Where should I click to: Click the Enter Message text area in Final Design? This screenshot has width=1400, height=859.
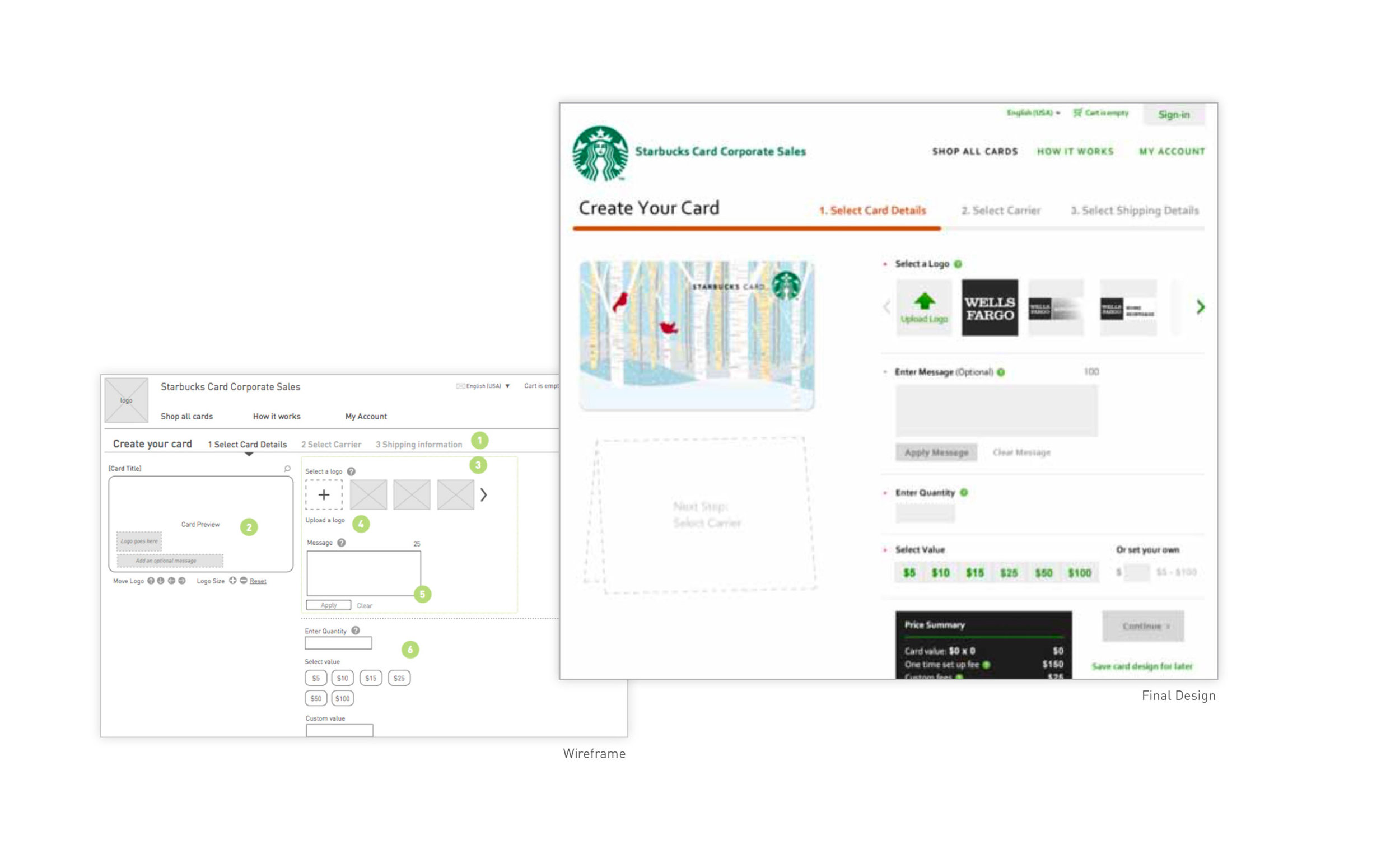click(997, 411)
